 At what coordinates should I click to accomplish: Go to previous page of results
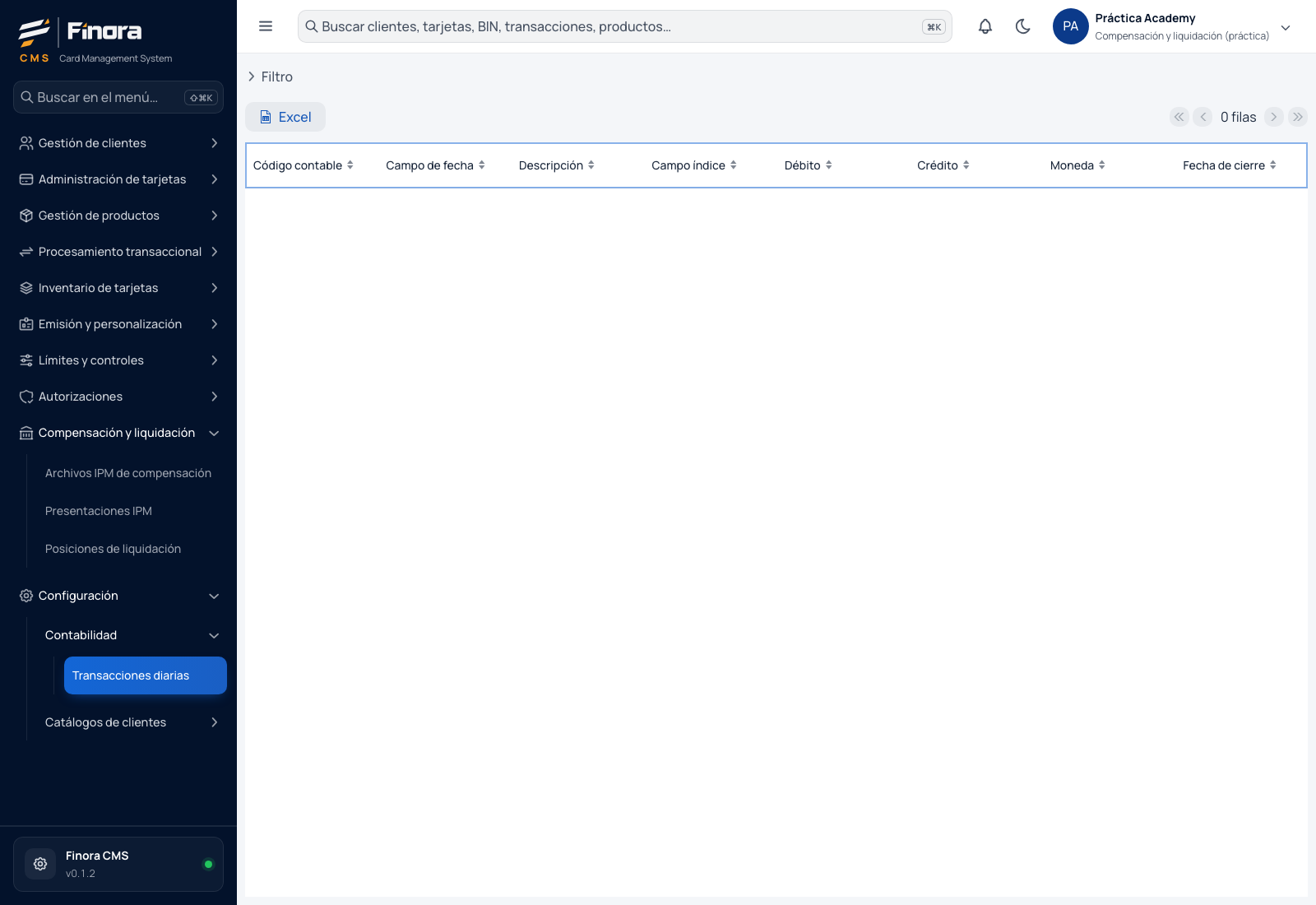click(1202, 117)
